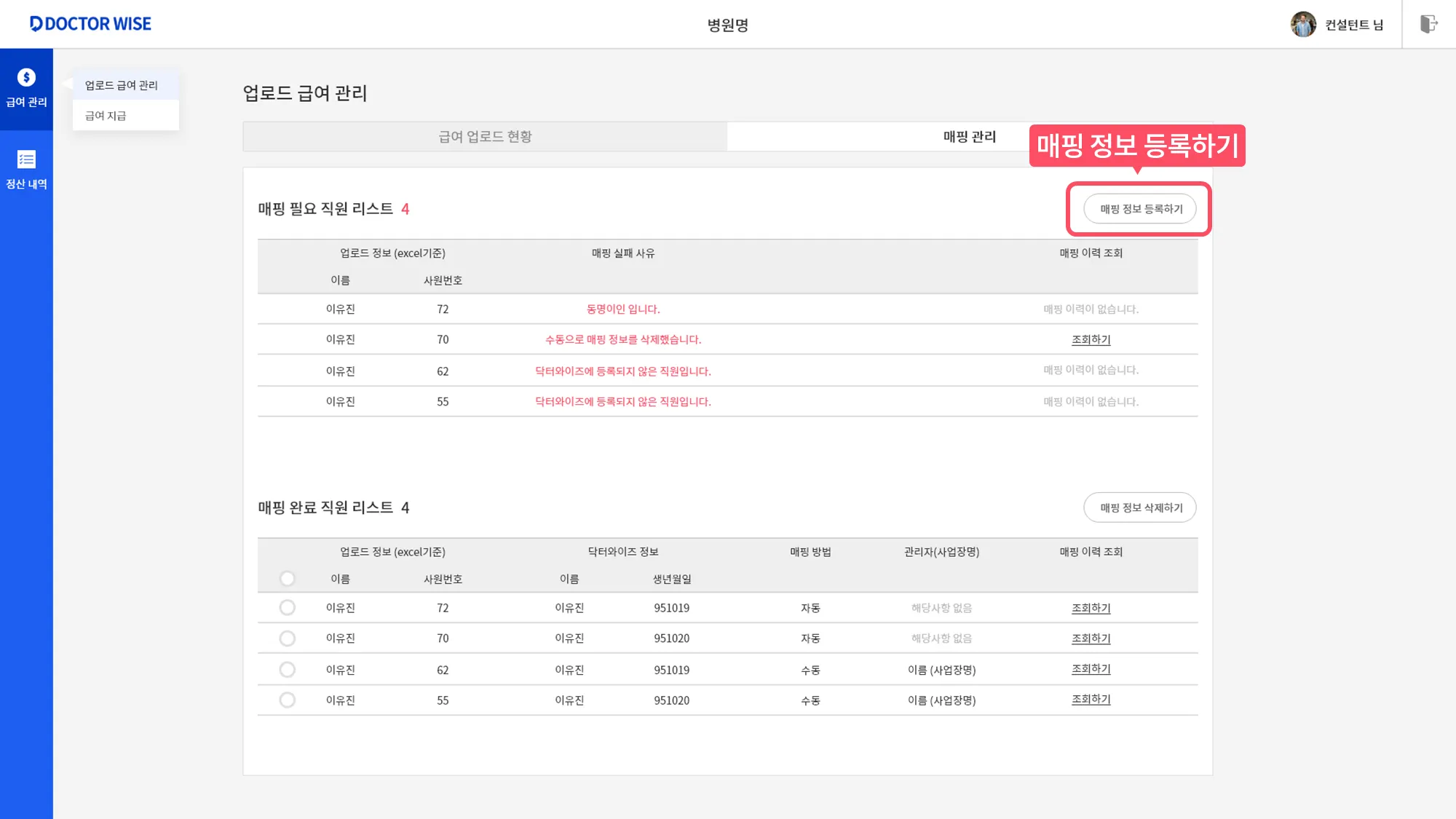Screen dimensions: 1456x819
Task: Open 조회하기 history for mapped employee 55
Action: (x=1091, y=700)
